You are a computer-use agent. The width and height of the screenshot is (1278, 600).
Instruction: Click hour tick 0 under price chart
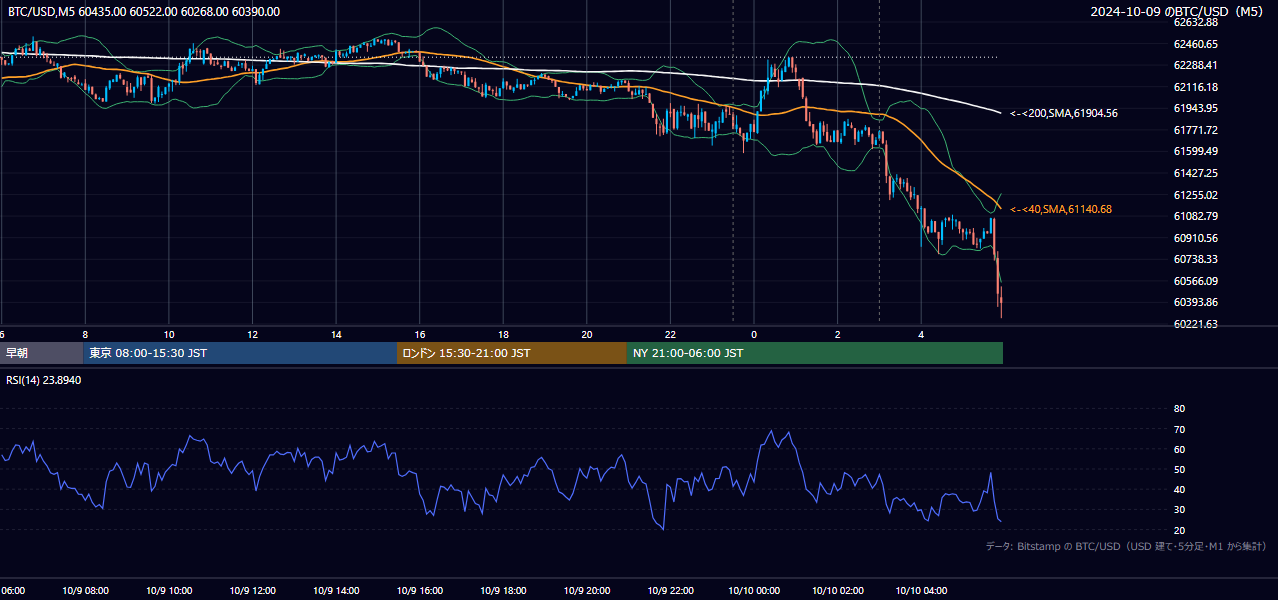coord(754,334)
